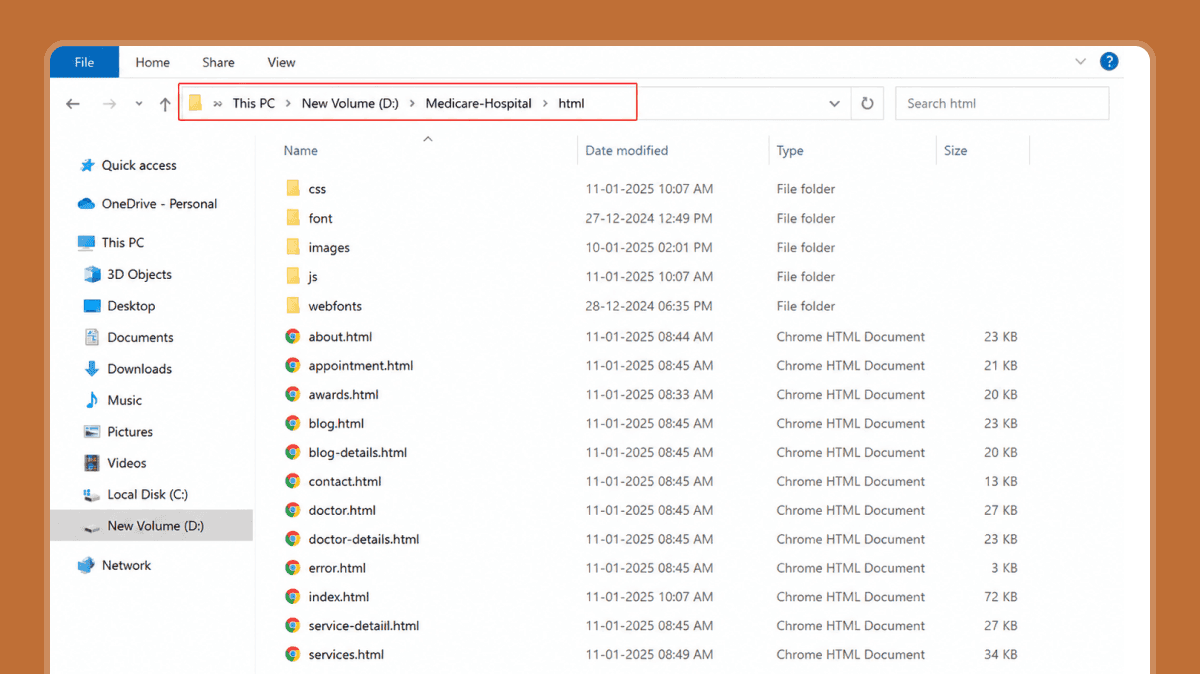
Task: Switch to the View ribbon tab
Action: pyautogui.click(x=281, y=62)
